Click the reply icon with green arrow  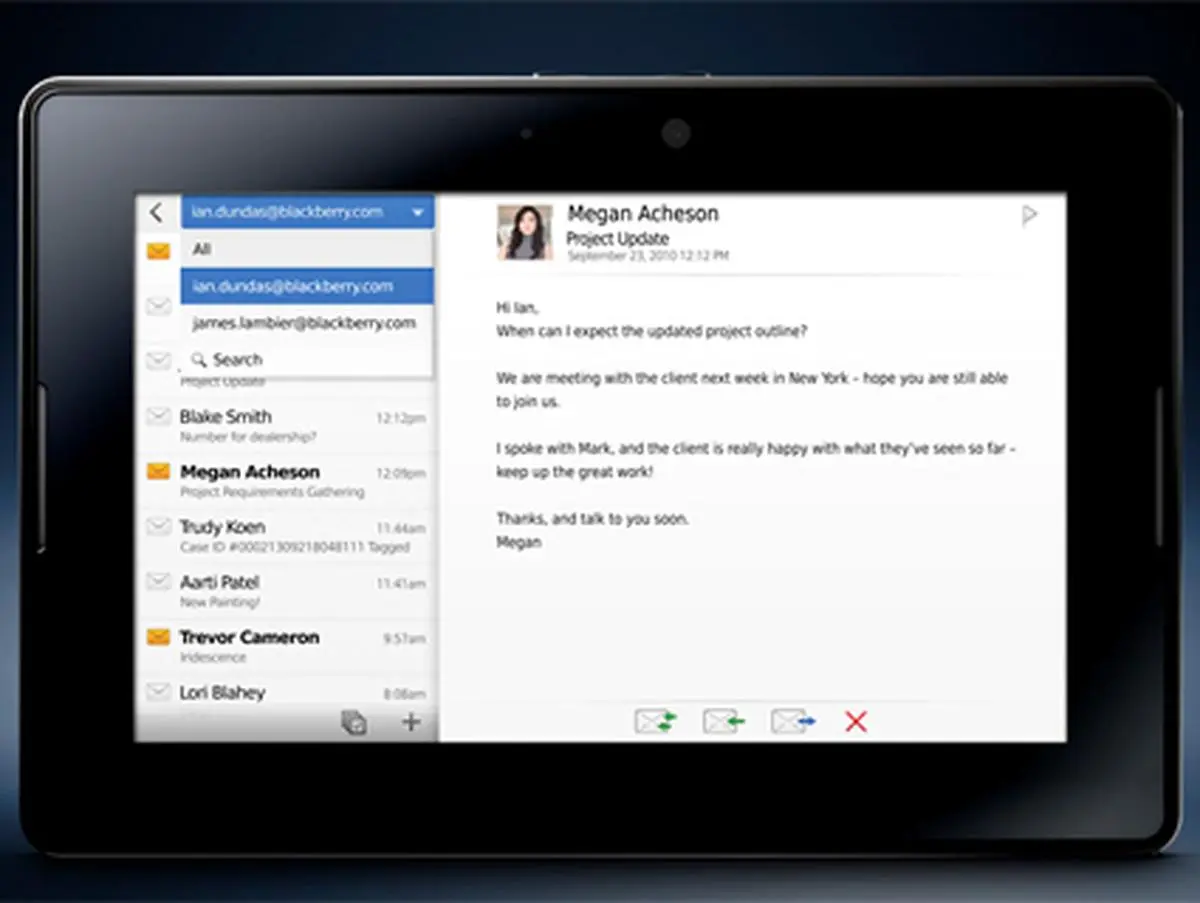(723, 721)
